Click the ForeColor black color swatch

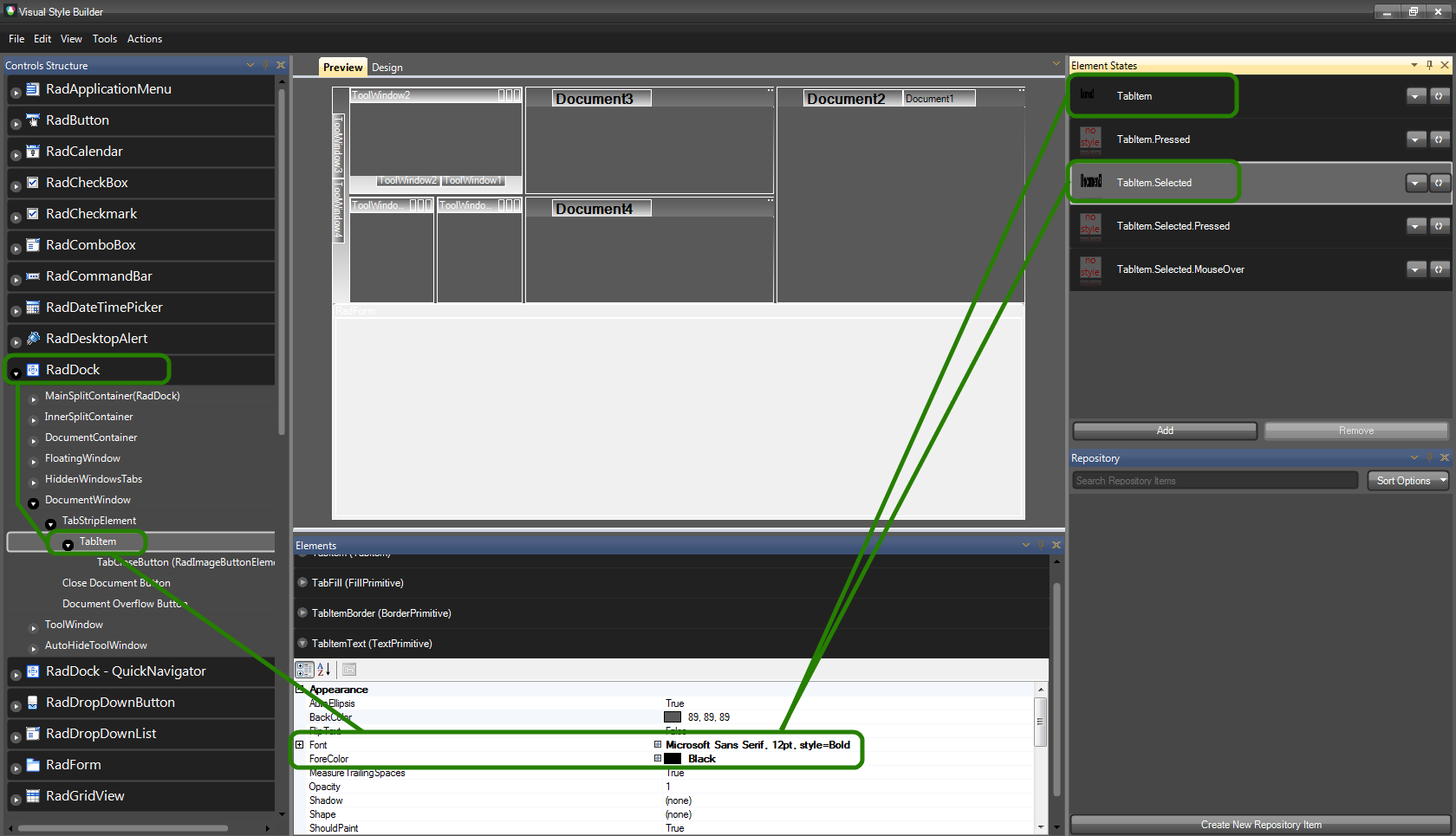[x=673, y=758]
